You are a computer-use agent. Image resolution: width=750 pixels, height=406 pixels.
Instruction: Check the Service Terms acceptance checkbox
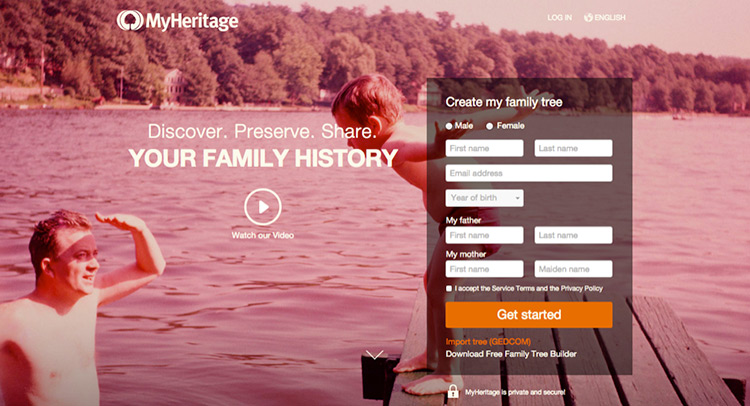coord(449,288)
